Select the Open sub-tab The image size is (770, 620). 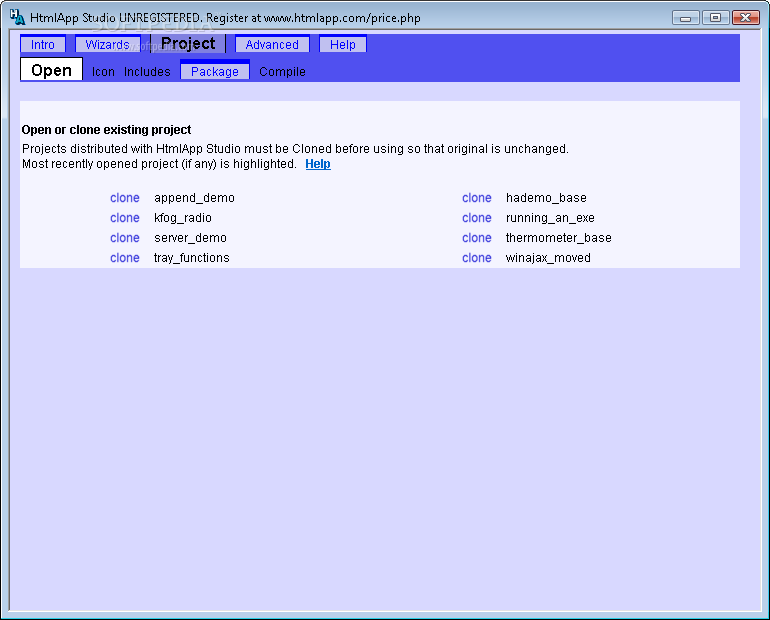click(51, 70)
